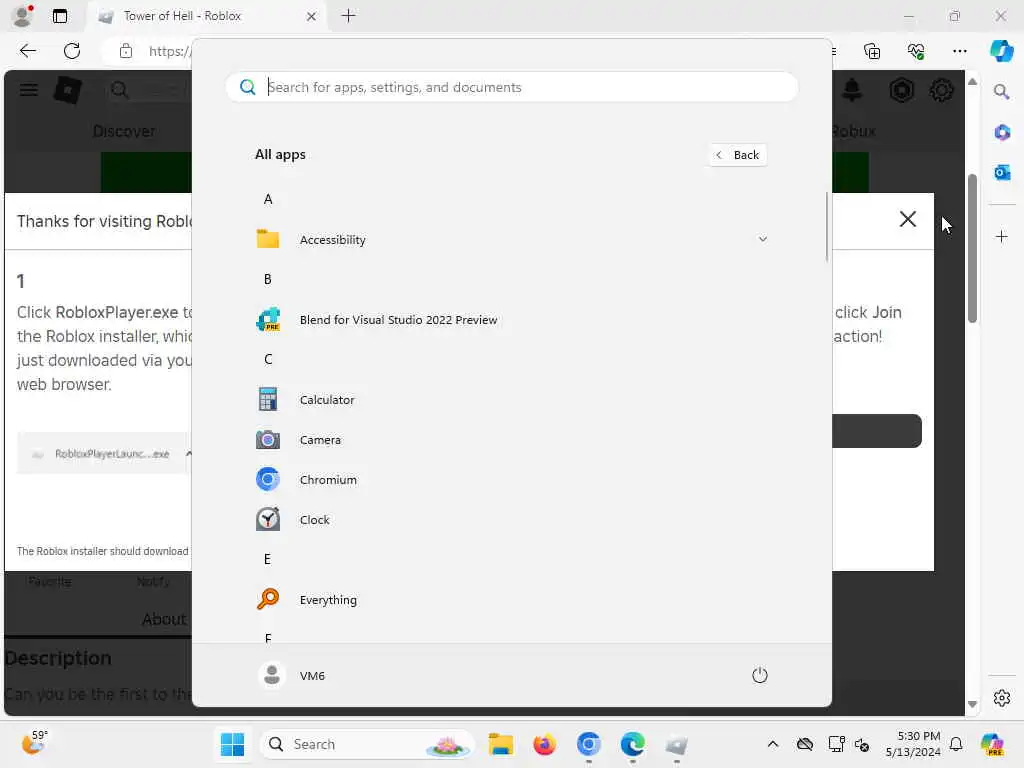Image resolution: width=1024 pixels, height=768 pixels.
Task: Click the Edge browser back arrow
Action: pos(27,51)
